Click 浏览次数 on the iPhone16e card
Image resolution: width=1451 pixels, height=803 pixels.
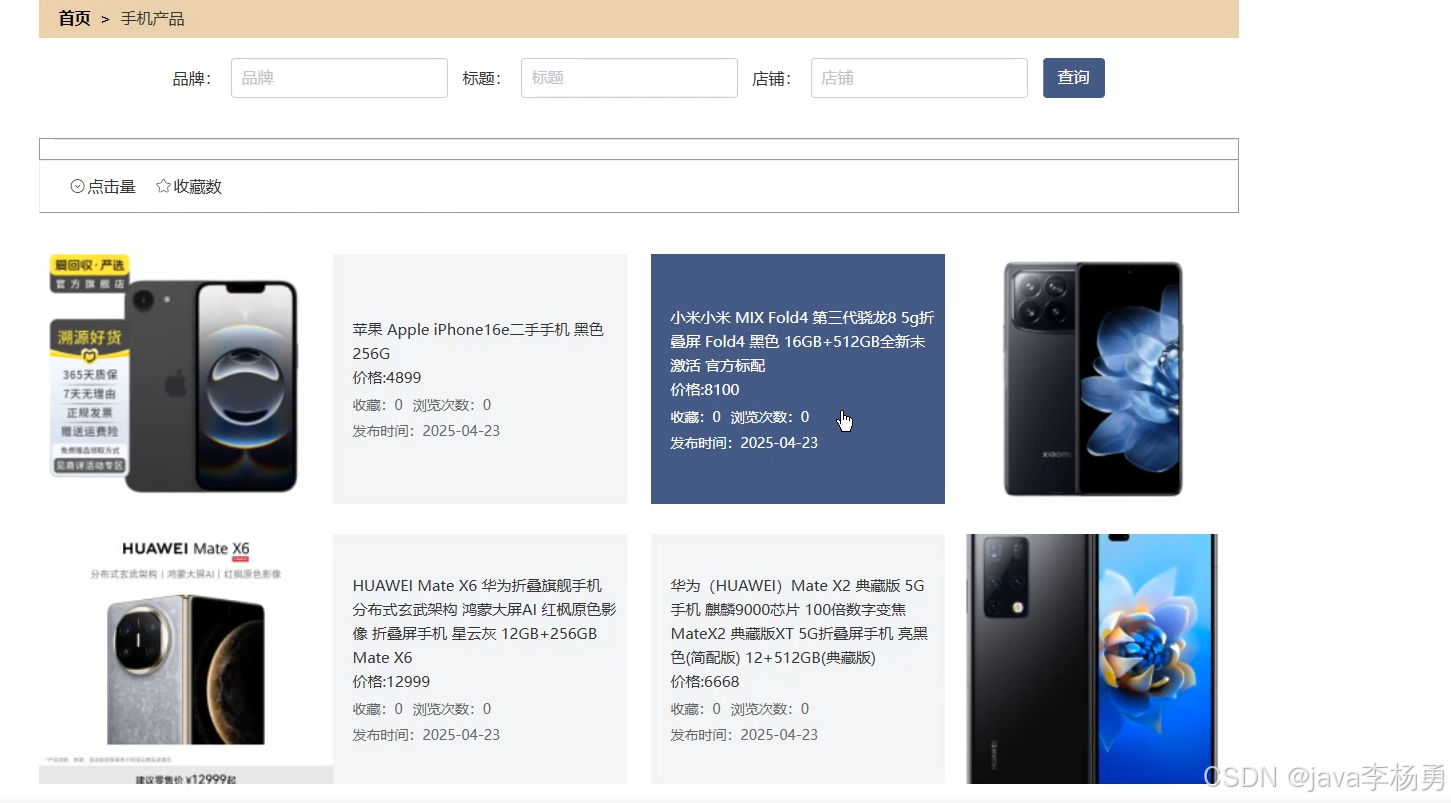[452, 405]
